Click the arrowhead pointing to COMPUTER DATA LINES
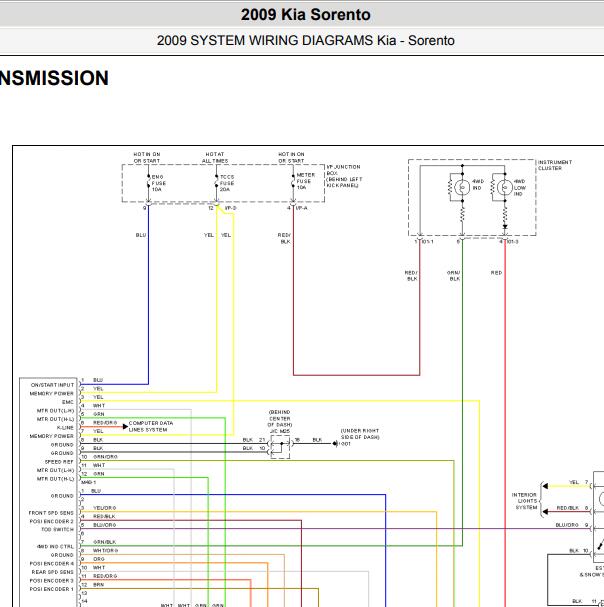604x607 pixels. pos(125,427)
